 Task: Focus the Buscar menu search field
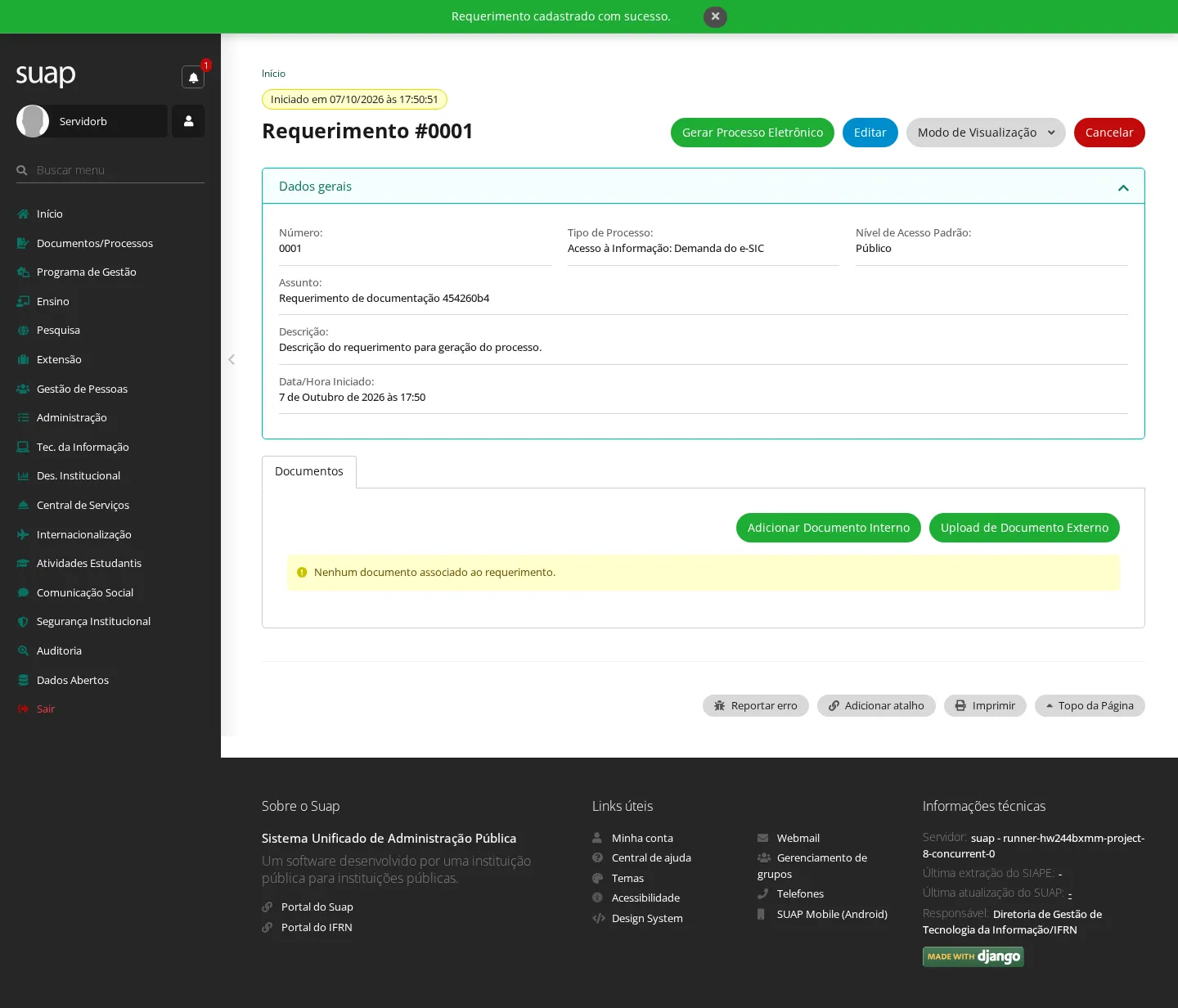point(110,170)
